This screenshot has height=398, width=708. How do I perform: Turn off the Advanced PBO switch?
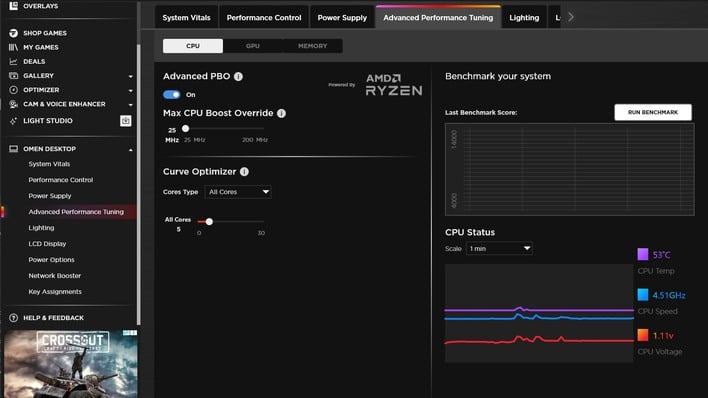[172, 94]
